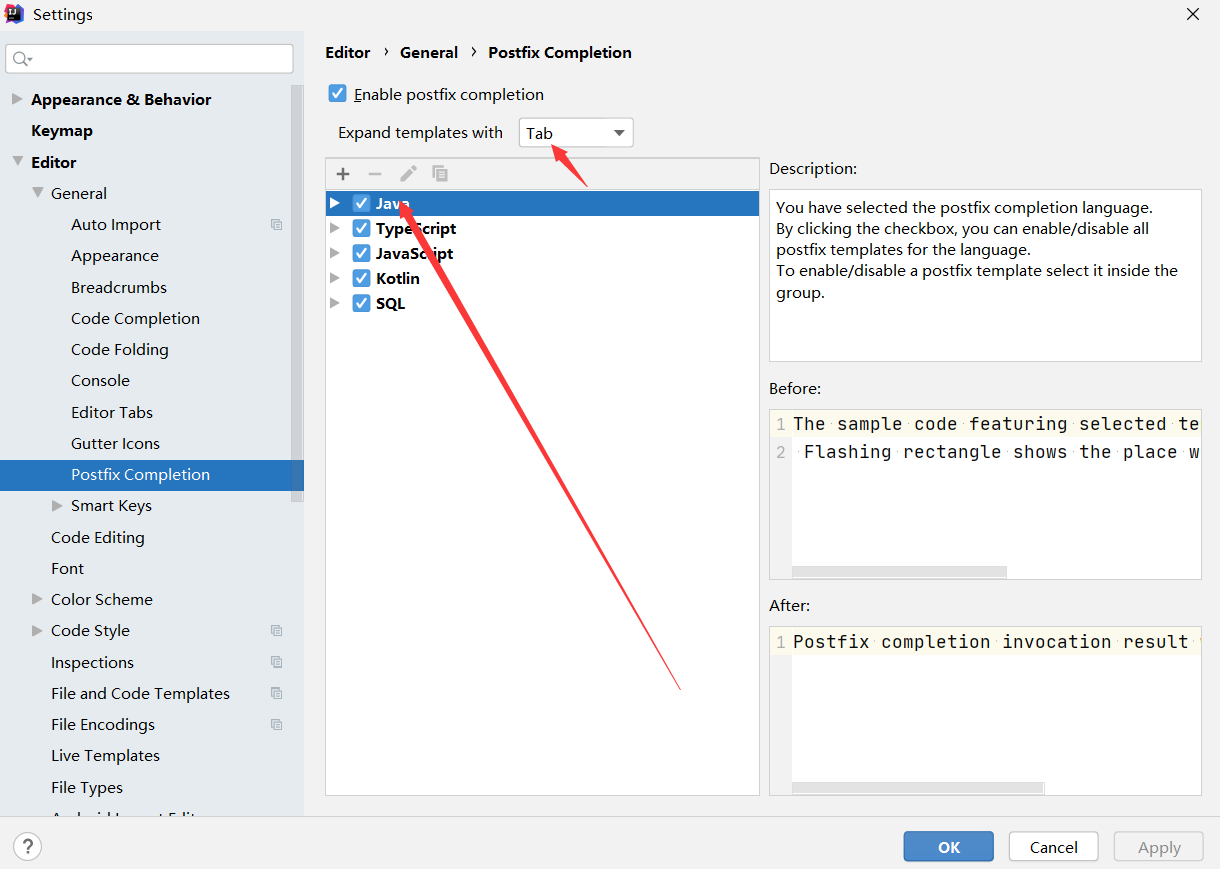1220x869 pixels.
Task: Open Auto Import settings
Action: pos(116,225)
